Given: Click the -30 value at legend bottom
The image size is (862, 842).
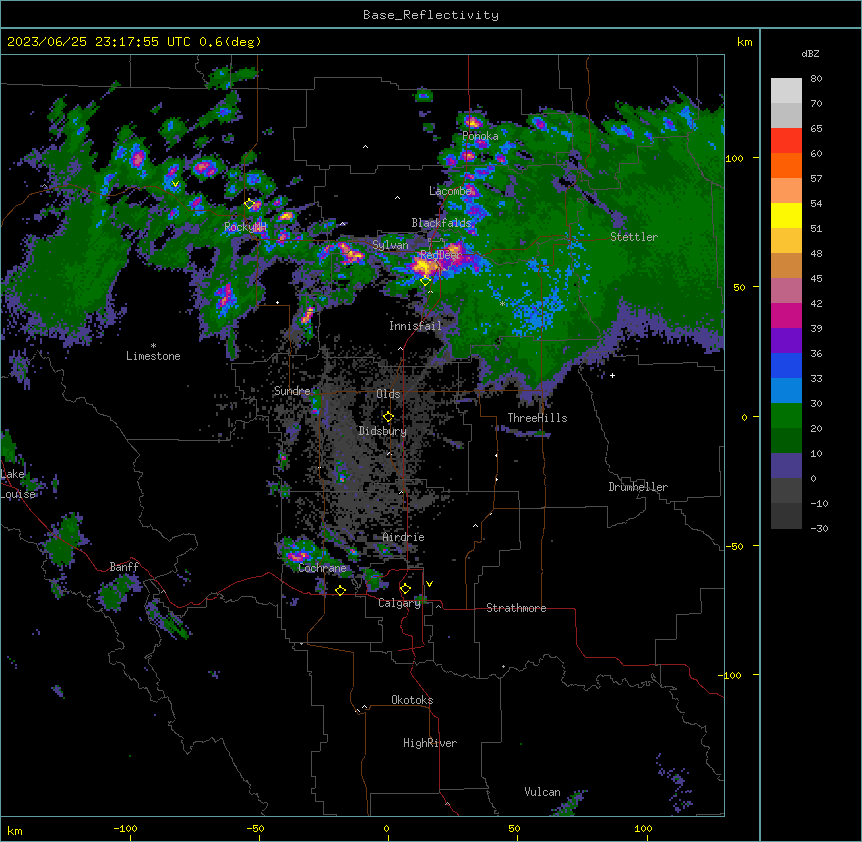Looking at the screenshot, I should click(819, 528).
